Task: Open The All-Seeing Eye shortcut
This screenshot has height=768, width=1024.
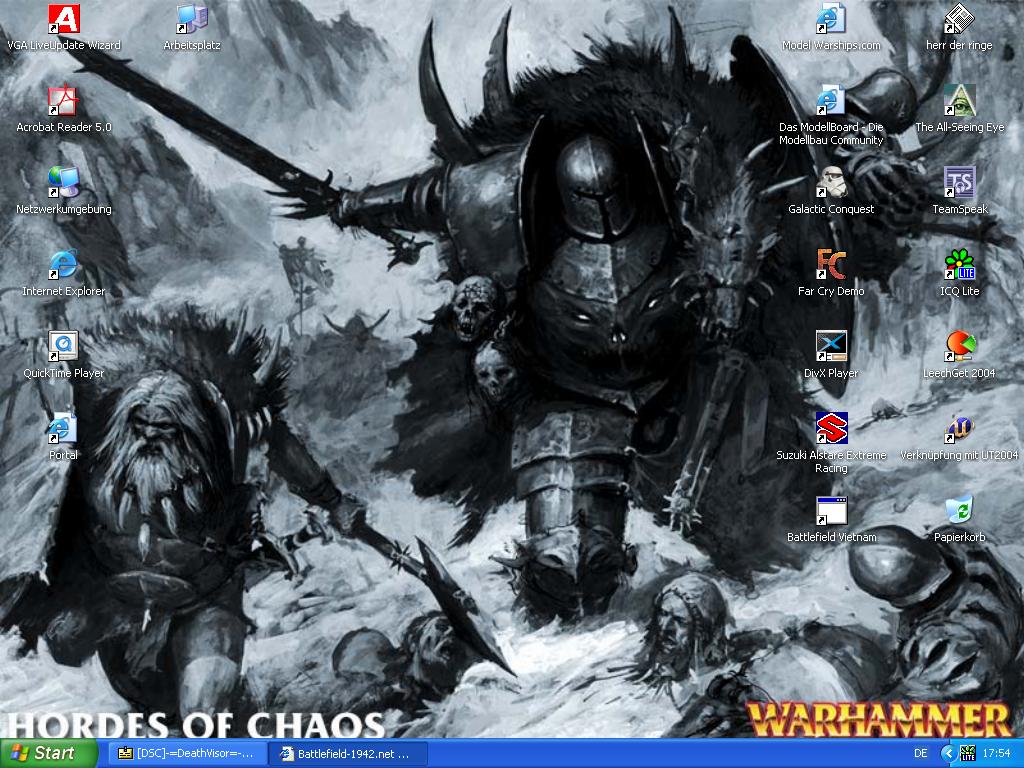Action: point(959,102)
